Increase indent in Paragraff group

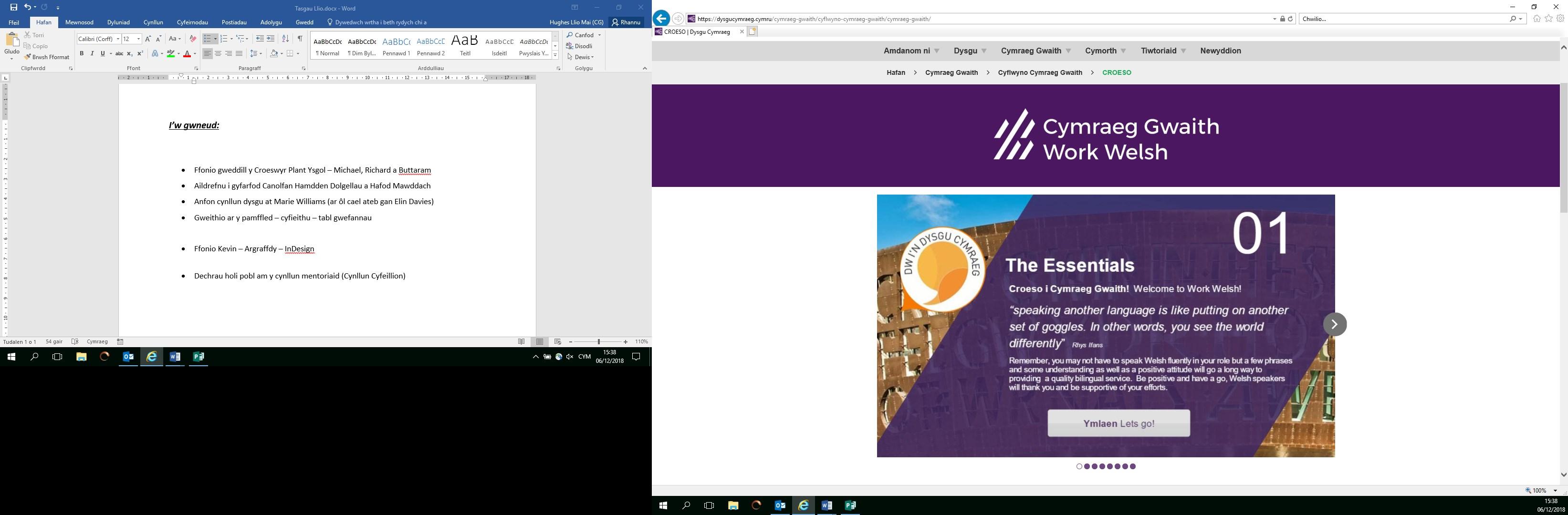pos(271,39)
